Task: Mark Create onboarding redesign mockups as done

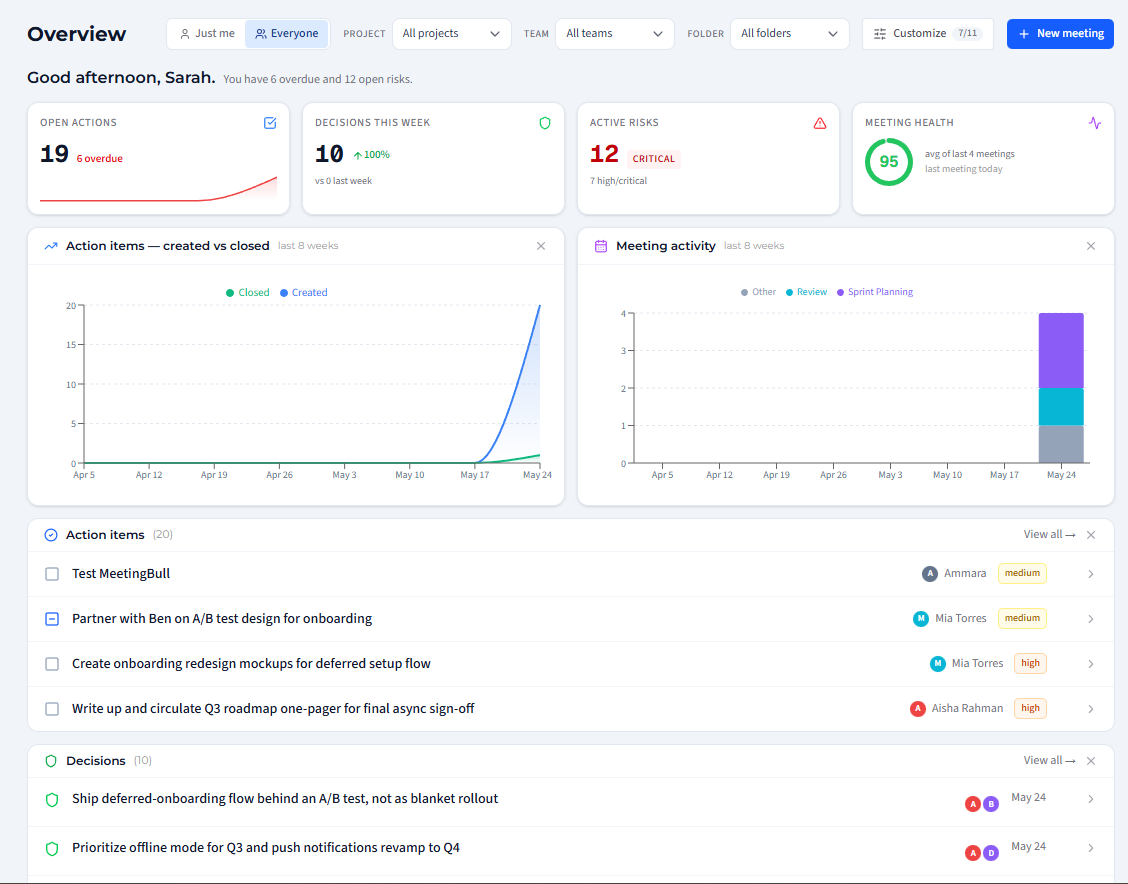Action: (52, 664)
